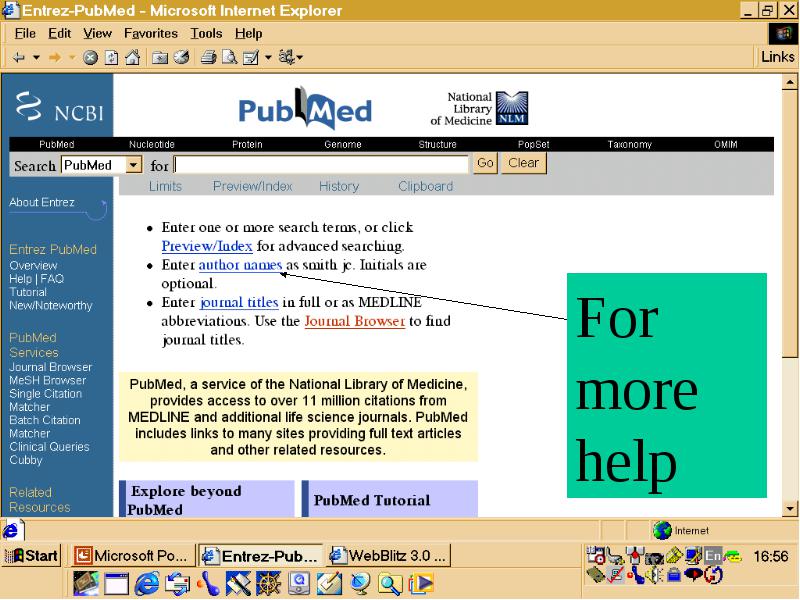Follow the journal titles link
The image size is (800, 600).
[239, 302]
